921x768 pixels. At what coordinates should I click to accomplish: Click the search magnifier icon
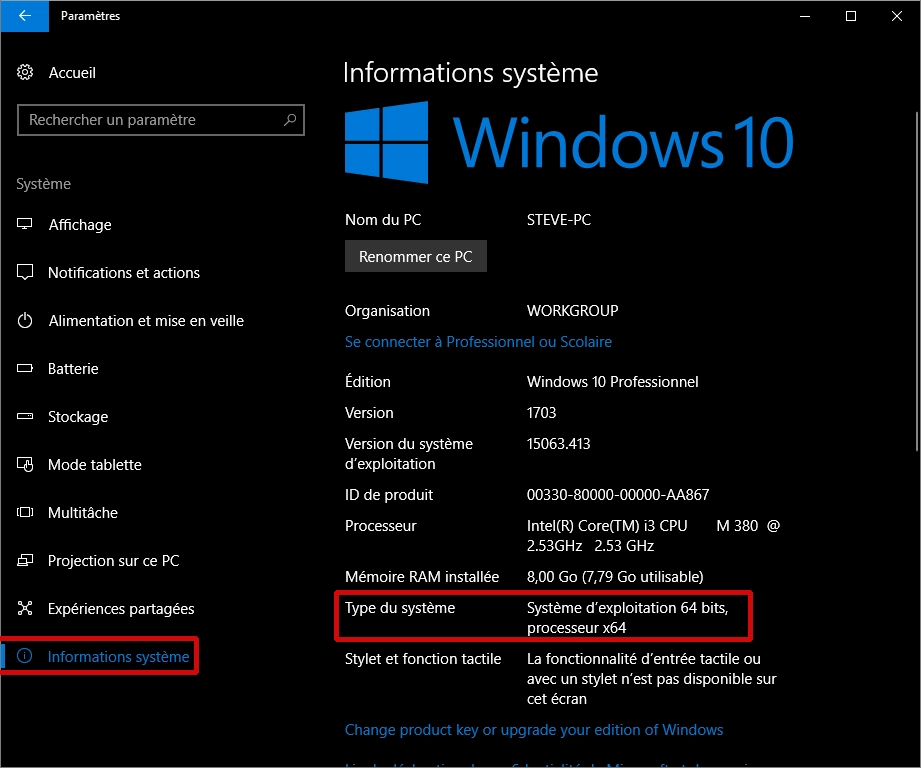click(x=290, y=120)
